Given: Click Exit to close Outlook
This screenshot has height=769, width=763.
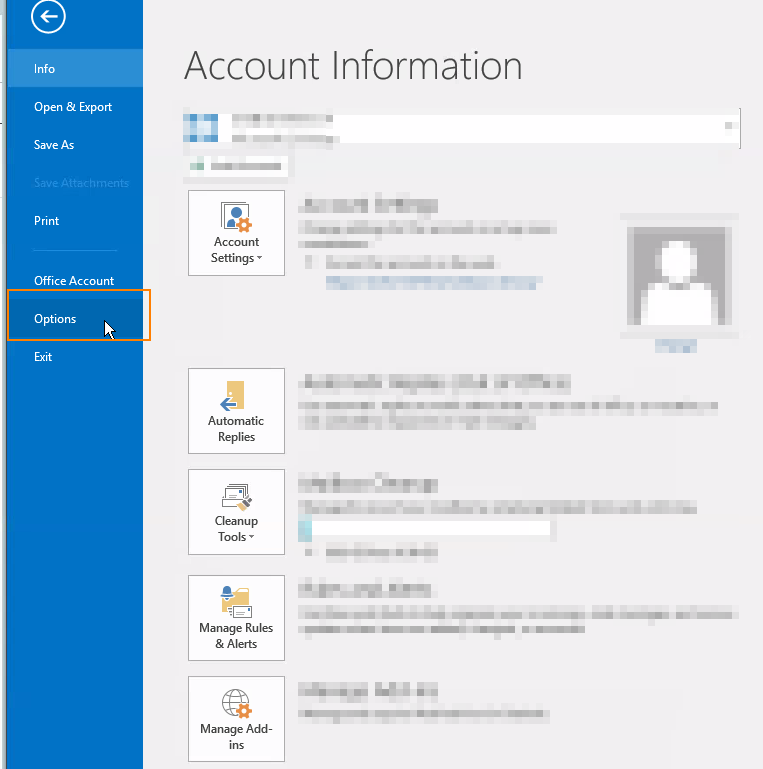Looking at the screenshot, I should click(x=75, y=357).
